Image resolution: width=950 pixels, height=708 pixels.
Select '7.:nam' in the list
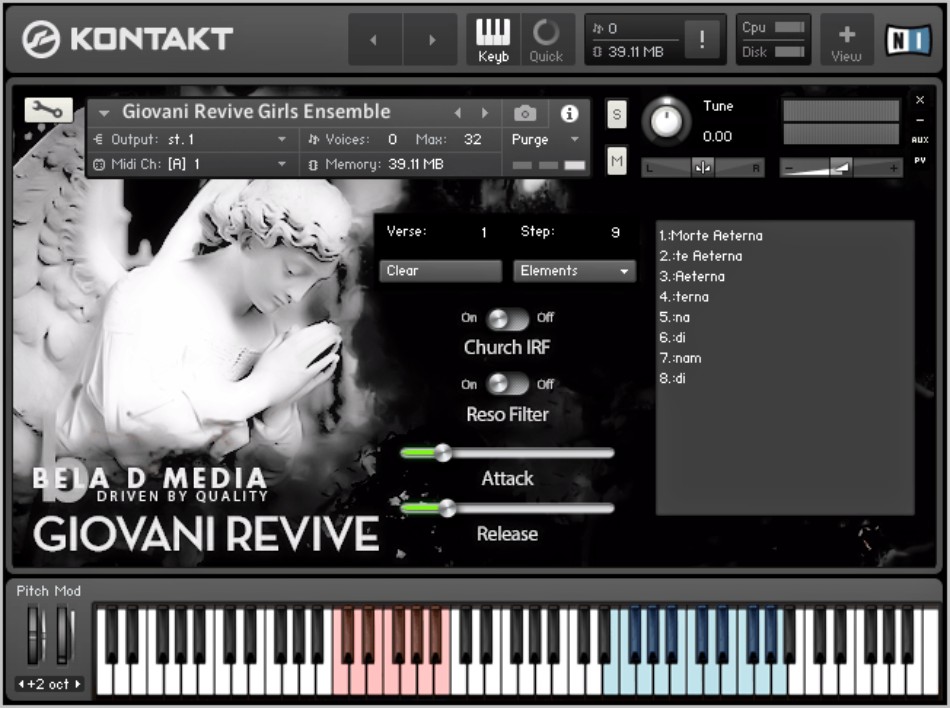pos(680,359)
